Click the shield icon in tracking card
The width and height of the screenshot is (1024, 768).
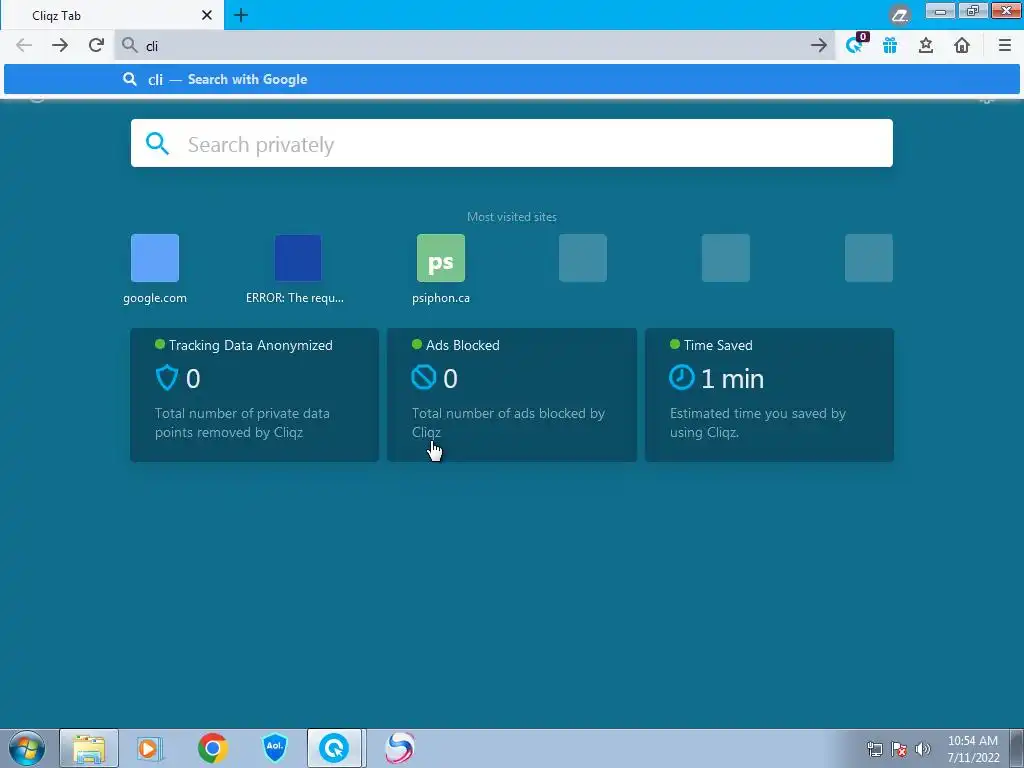tap(167, 378)
